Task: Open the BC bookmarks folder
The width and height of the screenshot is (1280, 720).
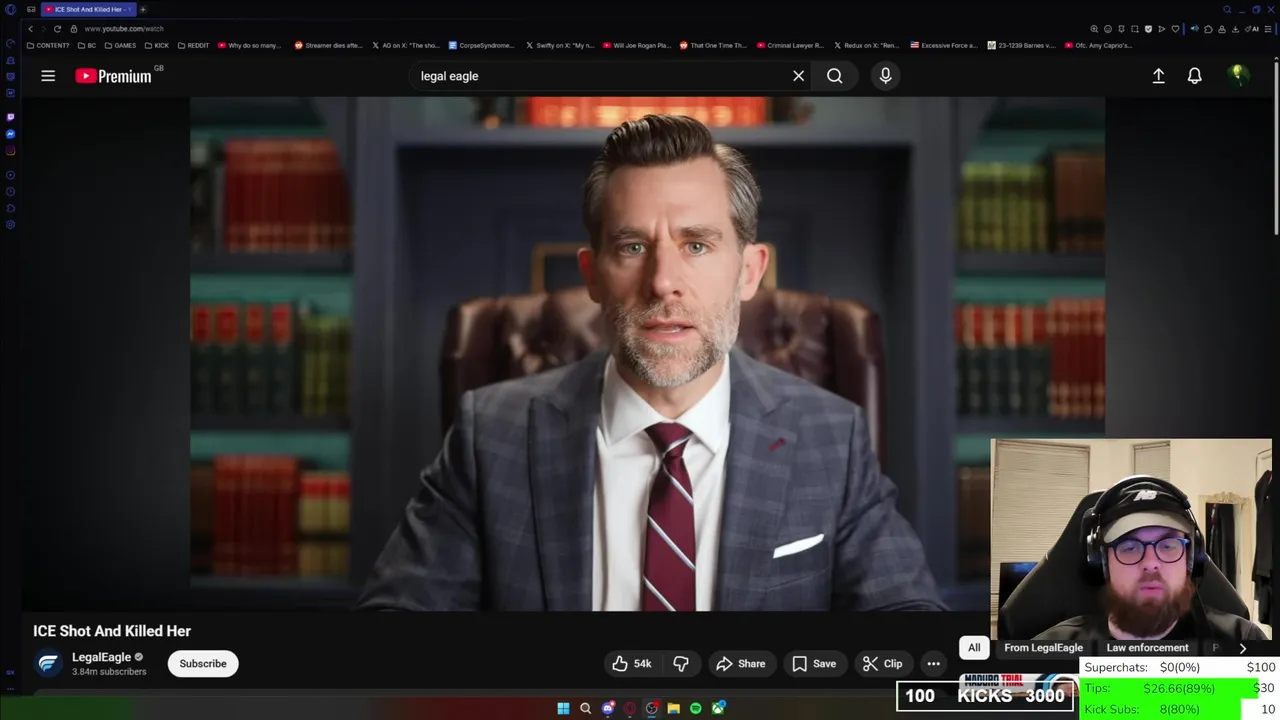Action: pos(87,45)
